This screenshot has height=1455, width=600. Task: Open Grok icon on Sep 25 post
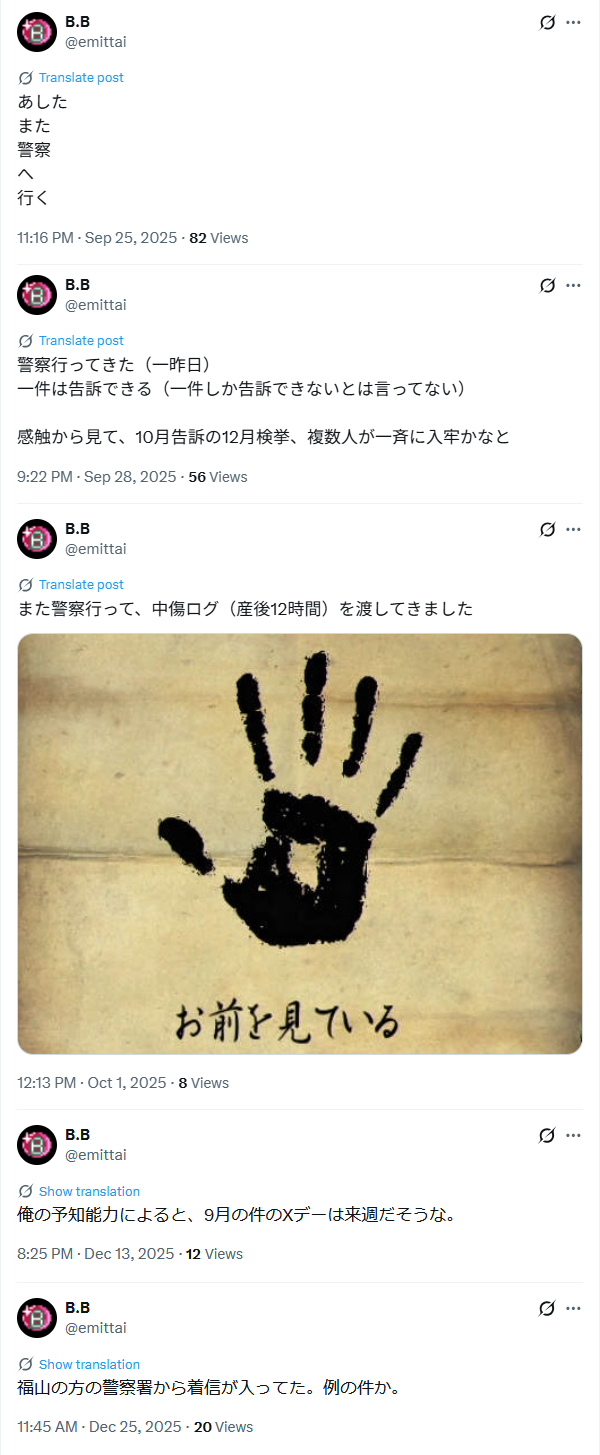coord(547,22)
